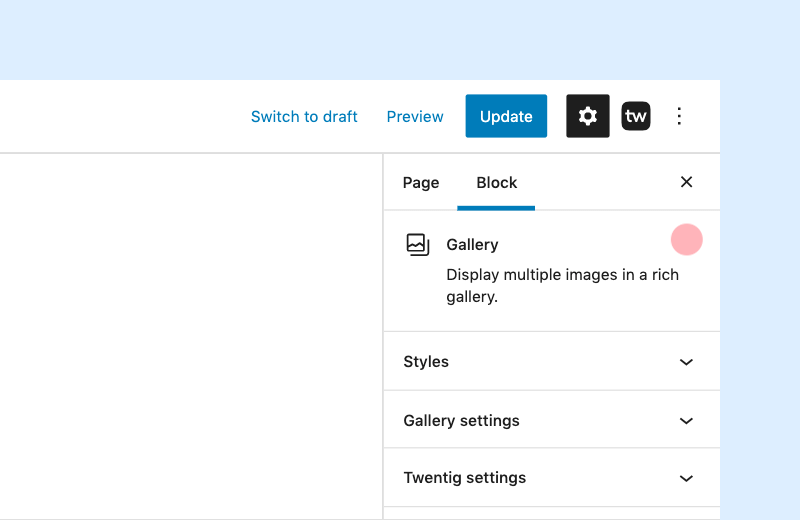Click the Twentig settings heading text
Screen dimensions: 800x520
pos(464,478)
